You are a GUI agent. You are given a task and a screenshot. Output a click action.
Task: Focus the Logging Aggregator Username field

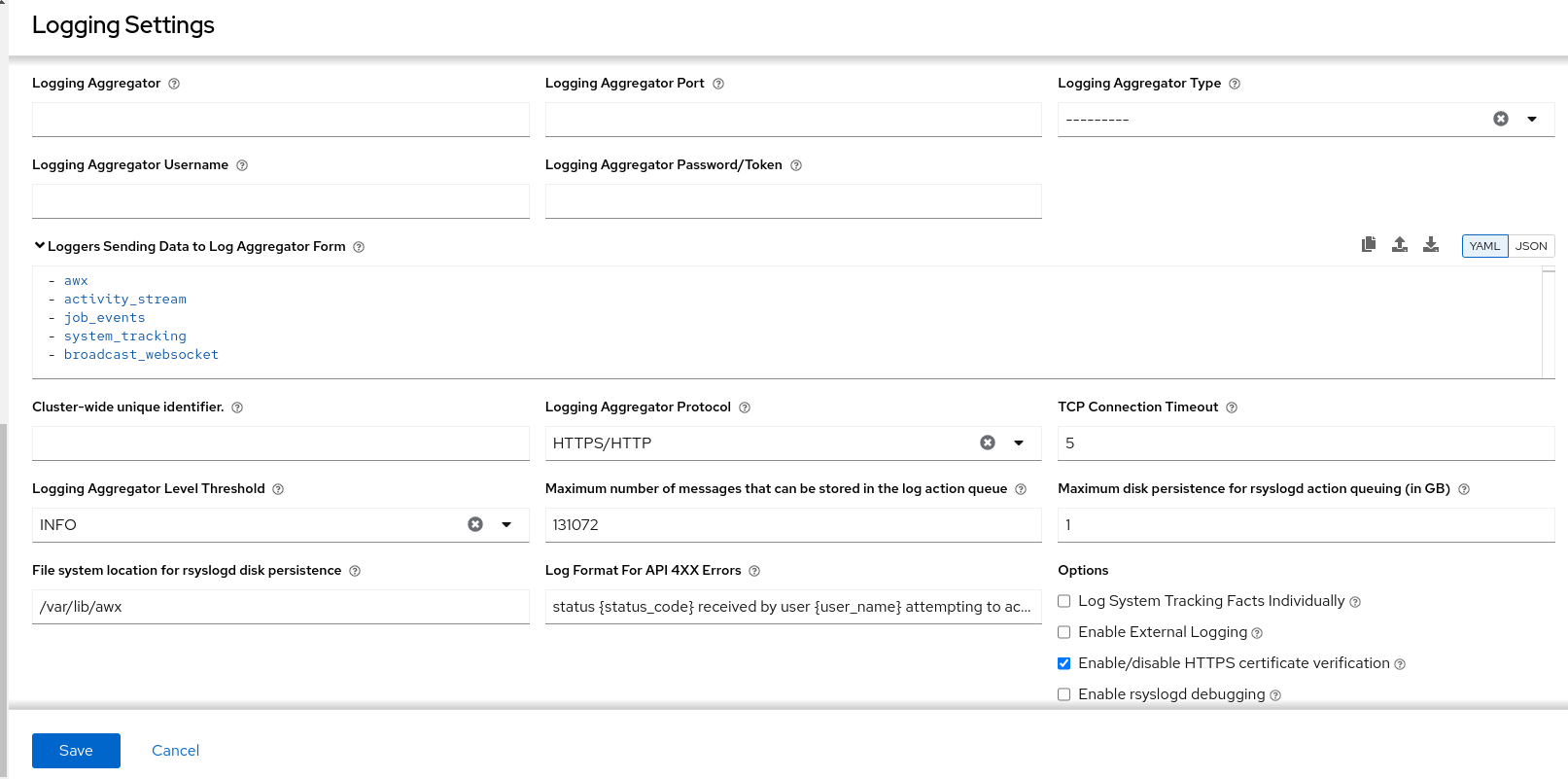pos(280,201)
